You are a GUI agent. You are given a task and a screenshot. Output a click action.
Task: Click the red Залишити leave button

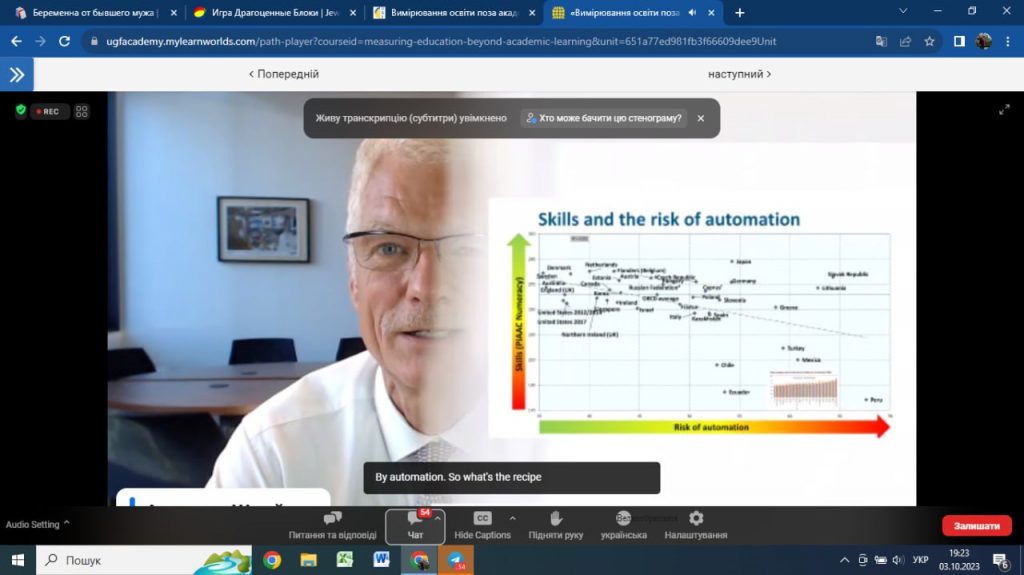(976, 525)
